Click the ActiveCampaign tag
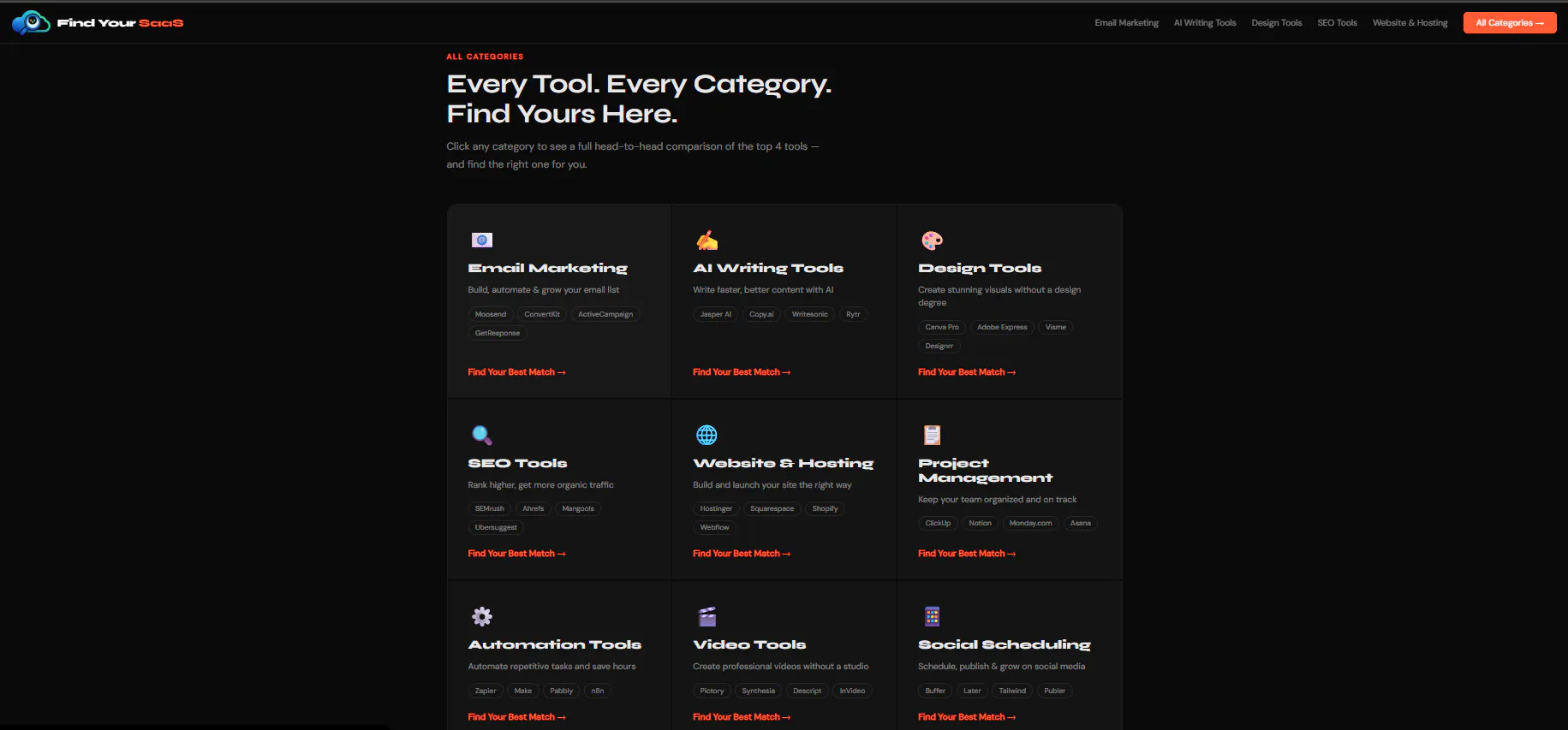The image size is (1568, 730). click(x=605, y=314)
